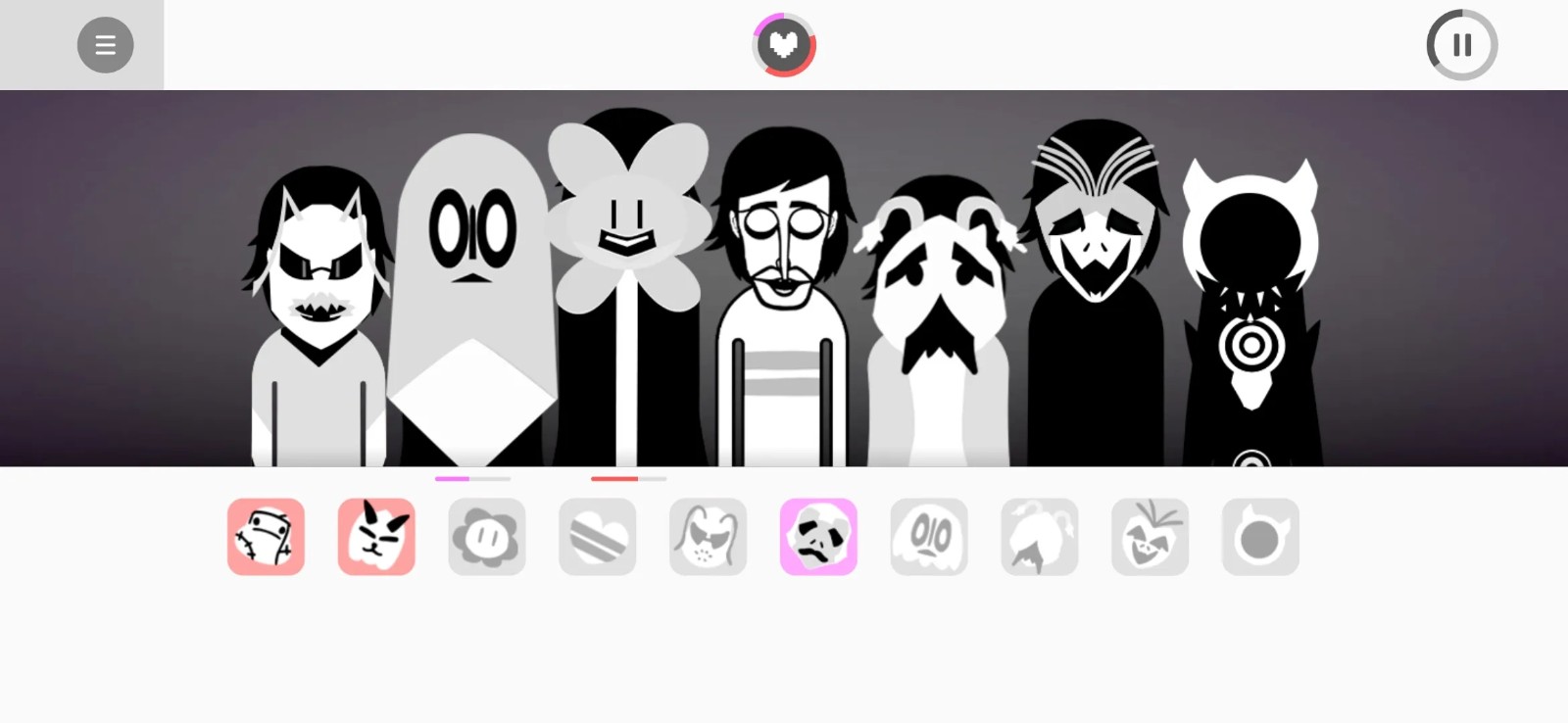The width and height of the screenshot is (1568, 723).
Task: Select the pink stitched-face sound icon
Action: coord(266,537)
